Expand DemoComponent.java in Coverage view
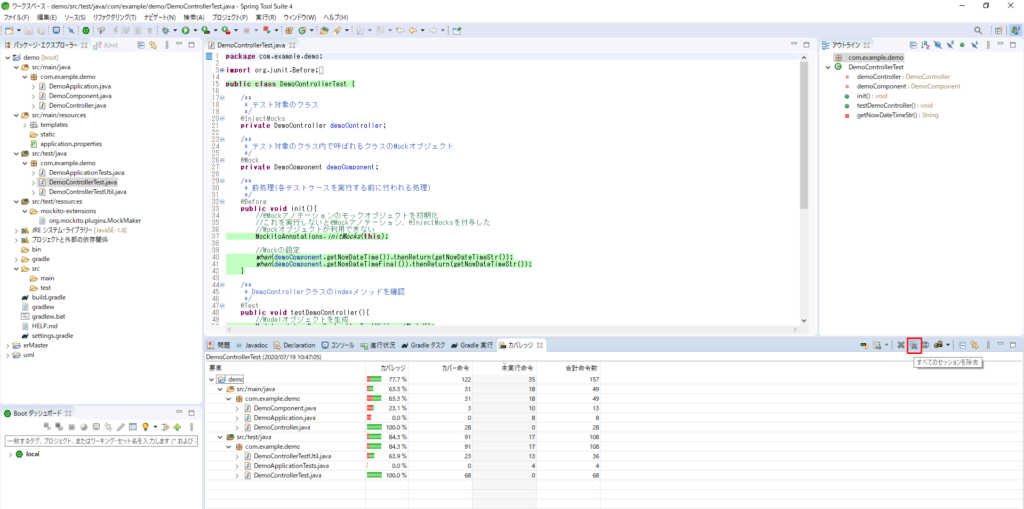The height and width of the screenshot is (509, 1024). coord(237,408)
